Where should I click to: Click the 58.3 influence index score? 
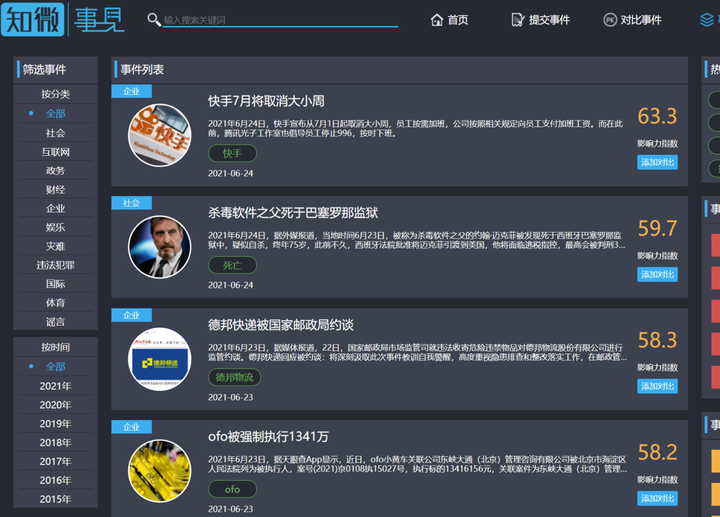click(x=657, y=340)
